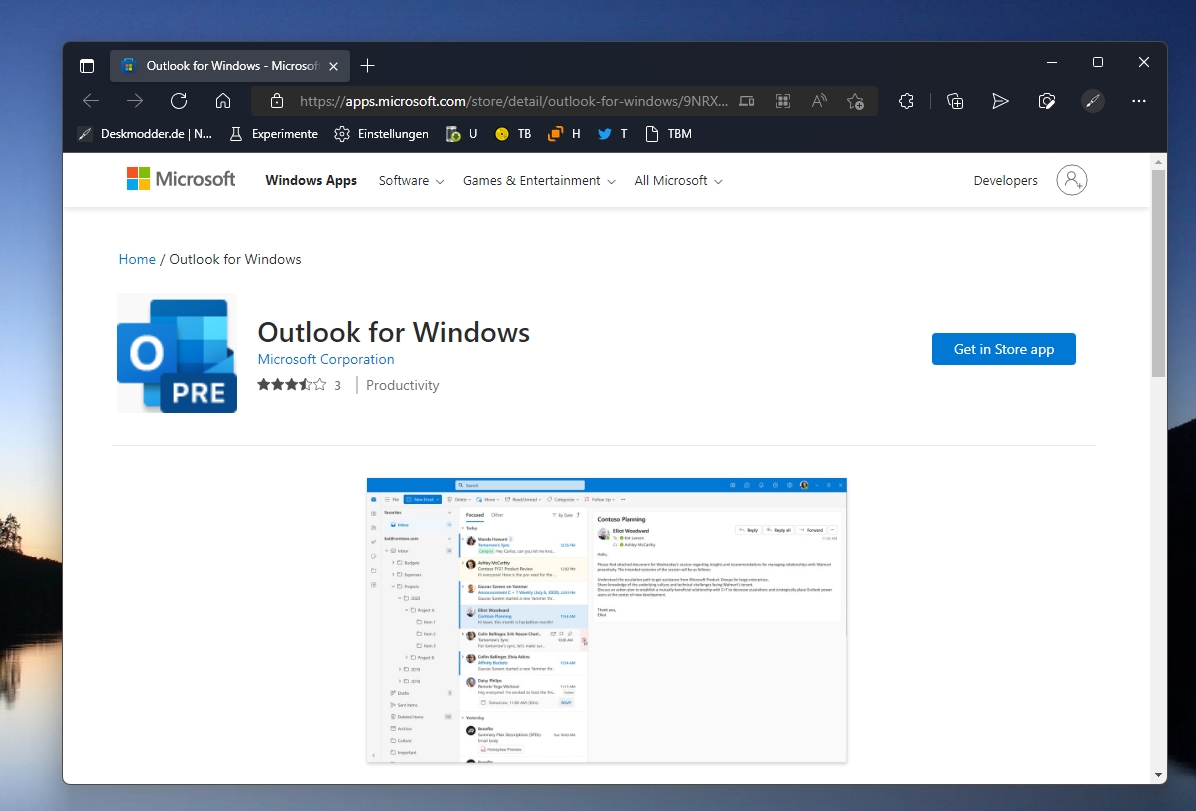The image size is (1196, 811).
Task: Expand the Software dropdown menu
Action: [411, 181]
